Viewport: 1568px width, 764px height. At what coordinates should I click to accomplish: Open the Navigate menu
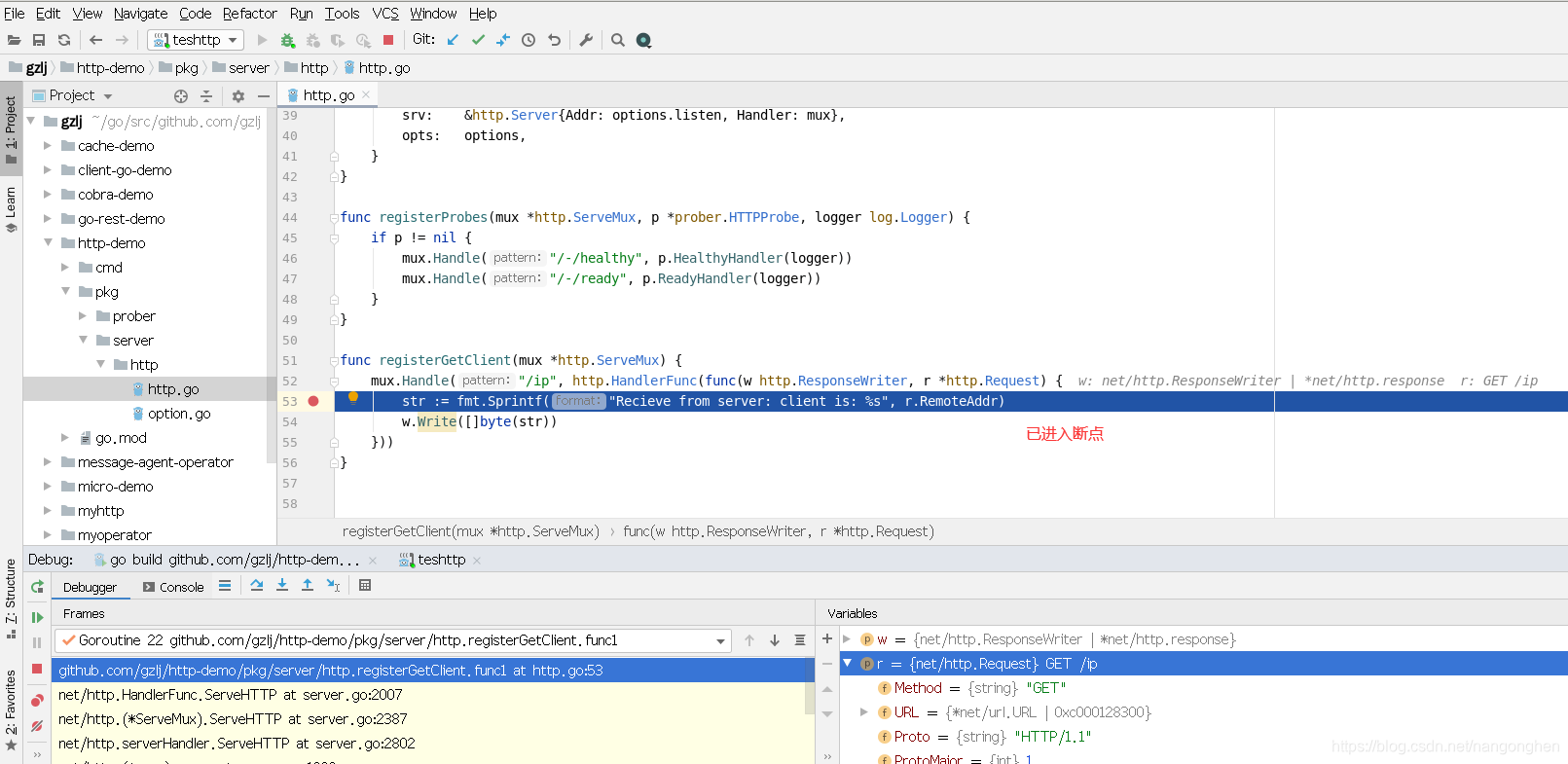pyautogui.click(x=140, y=14)
